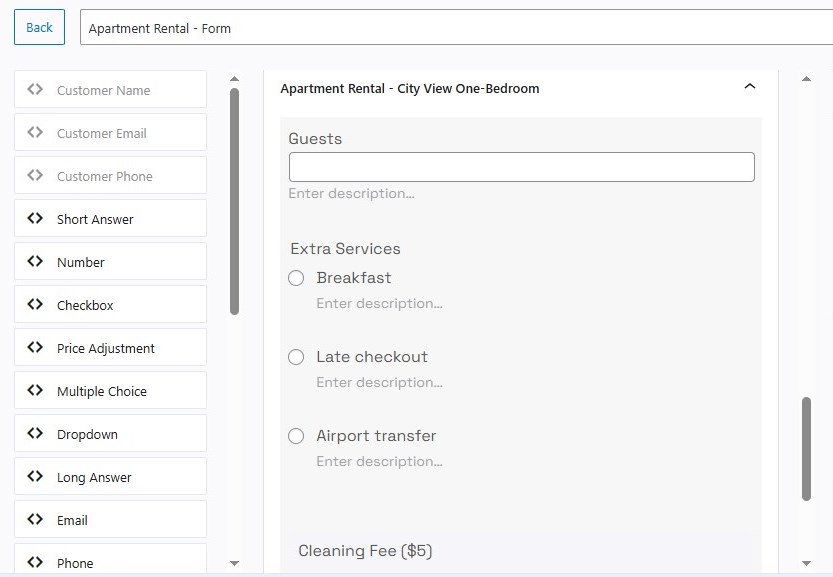
Task: Add a Phone field
Action: (110, 562)
